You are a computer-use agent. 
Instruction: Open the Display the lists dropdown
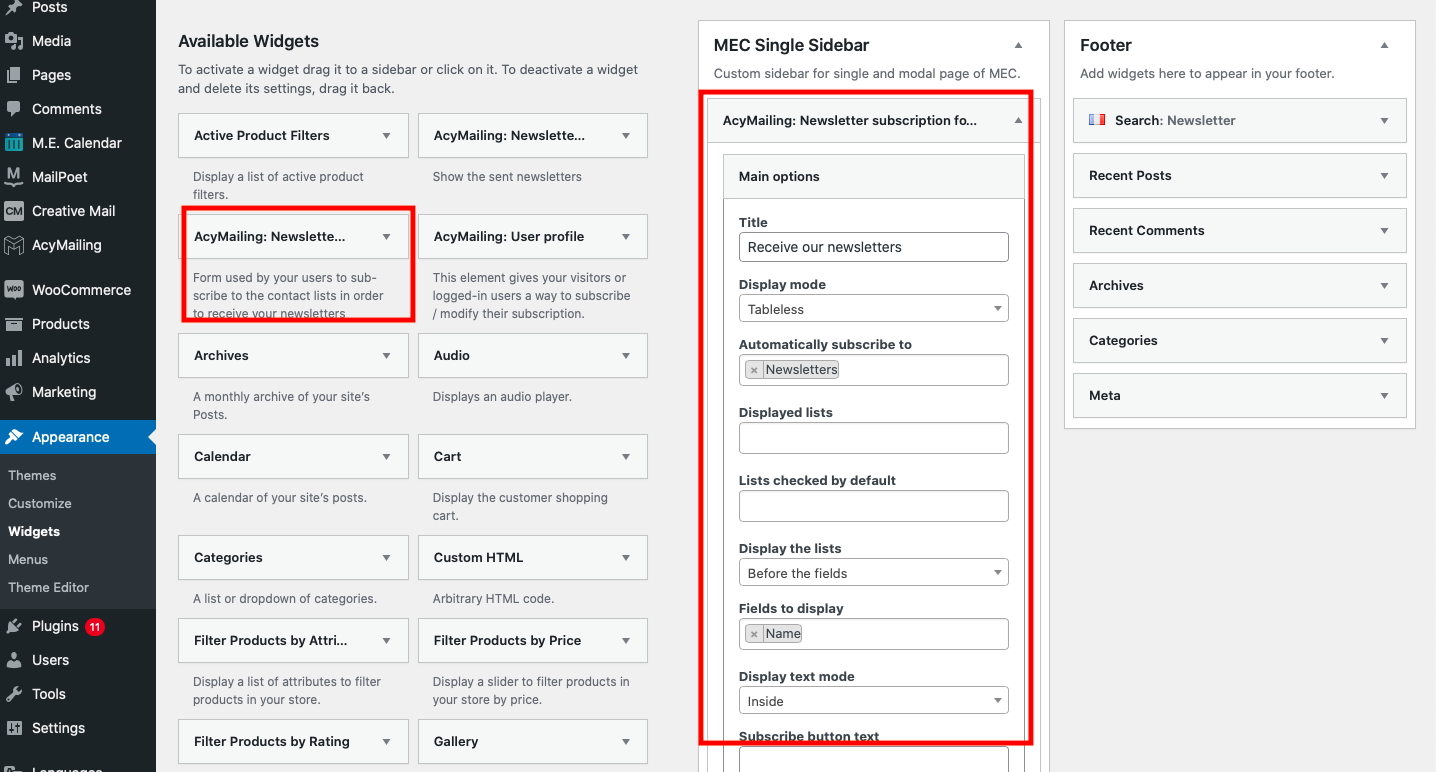874,573
